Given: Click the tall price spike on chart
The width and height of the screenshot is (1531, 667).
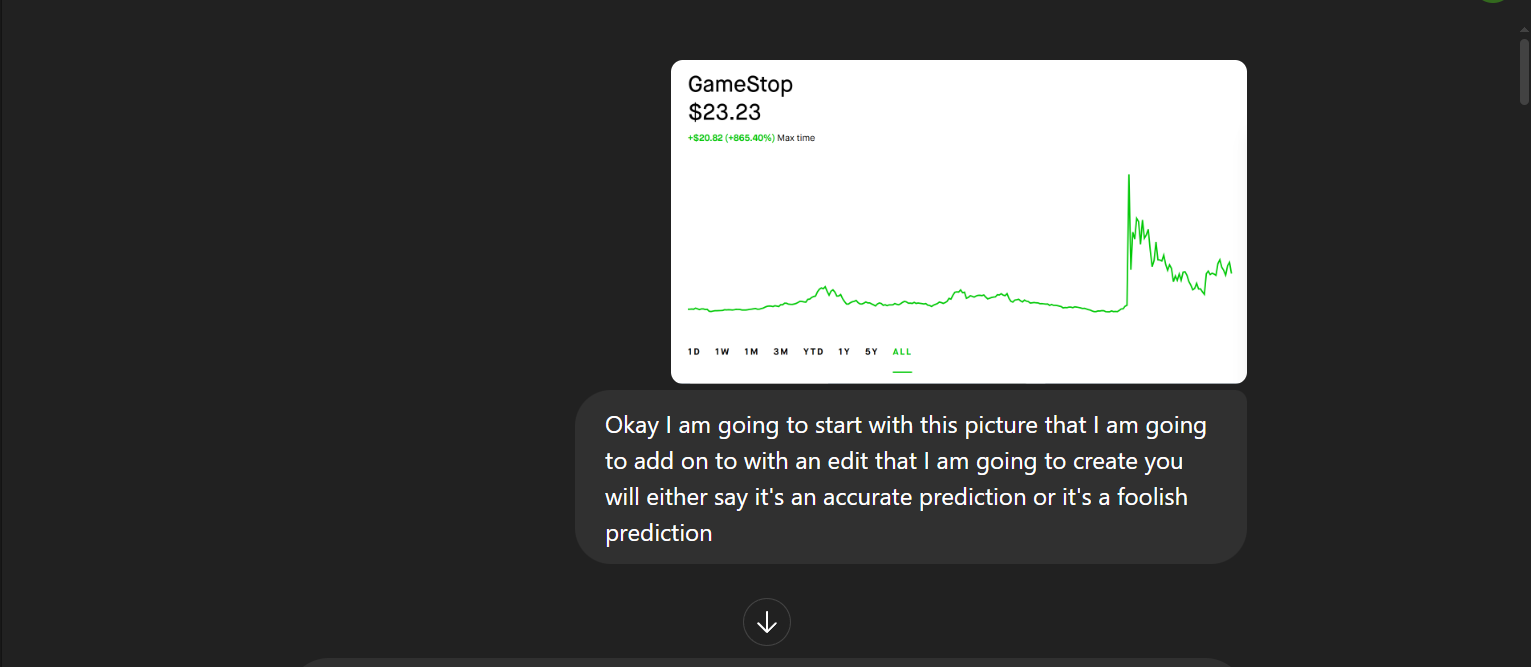Looking at the screenshot, I should coord(1129,180).
